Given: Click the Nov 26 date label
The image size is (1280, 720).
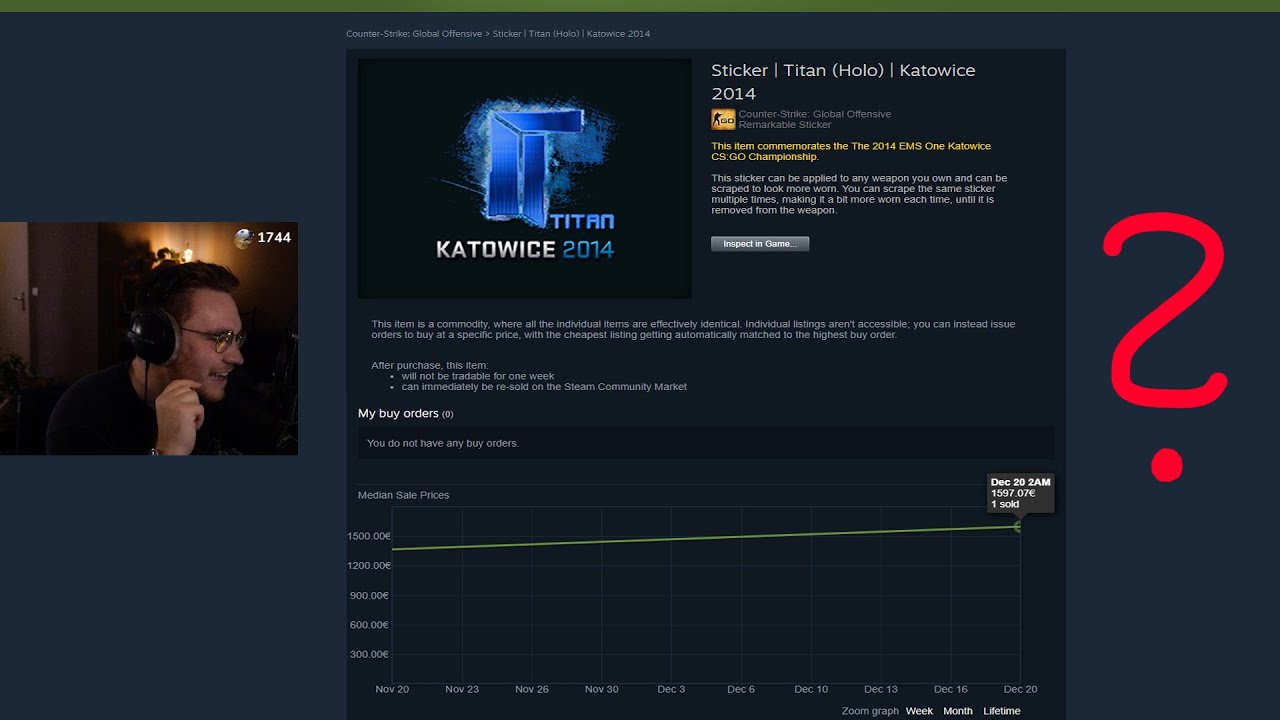Looking at the screenshot, I should click(x=532, y=689).
